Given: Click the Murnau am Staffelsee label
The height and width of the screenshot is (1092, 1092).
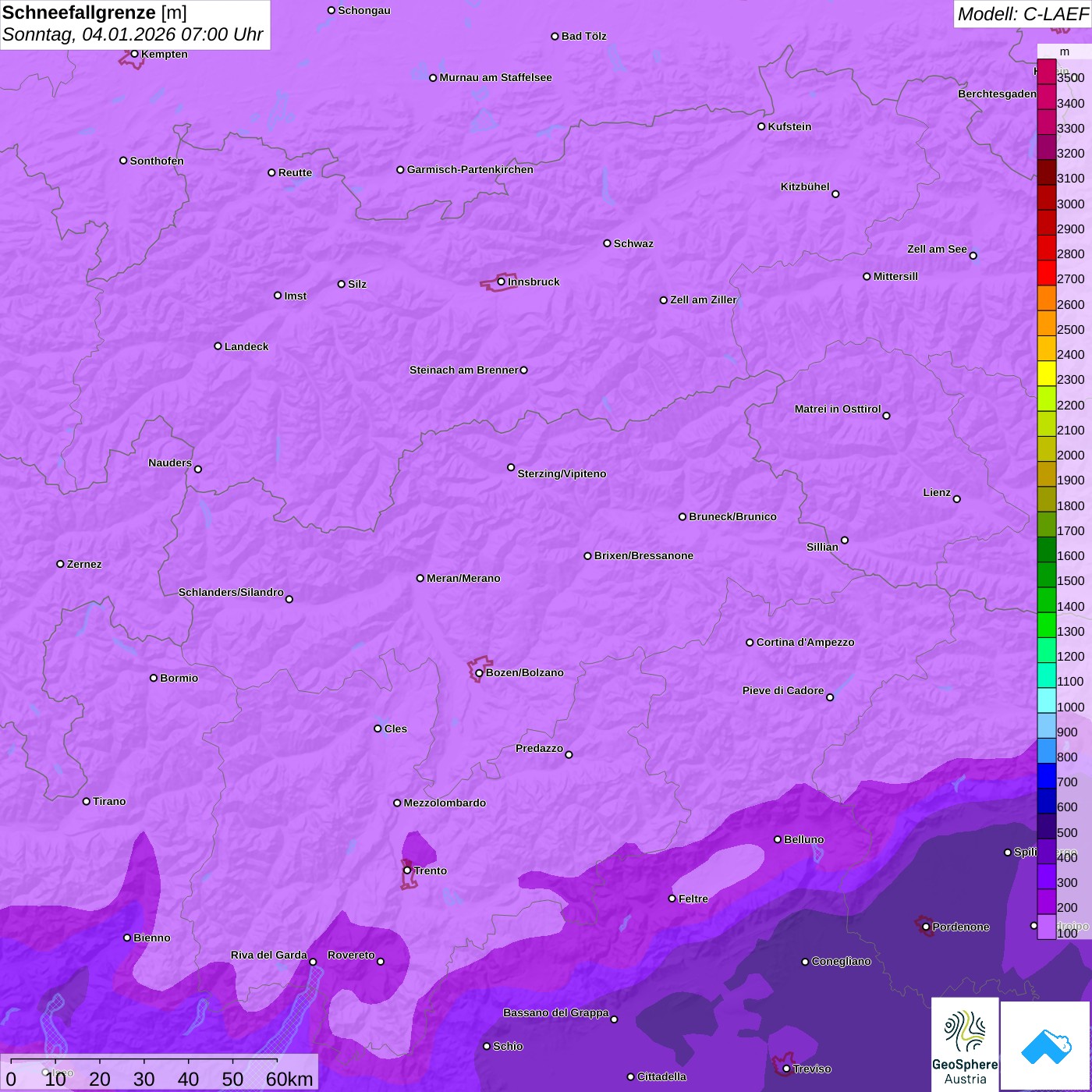Looking at the screenshot, I should coord(495,77).
